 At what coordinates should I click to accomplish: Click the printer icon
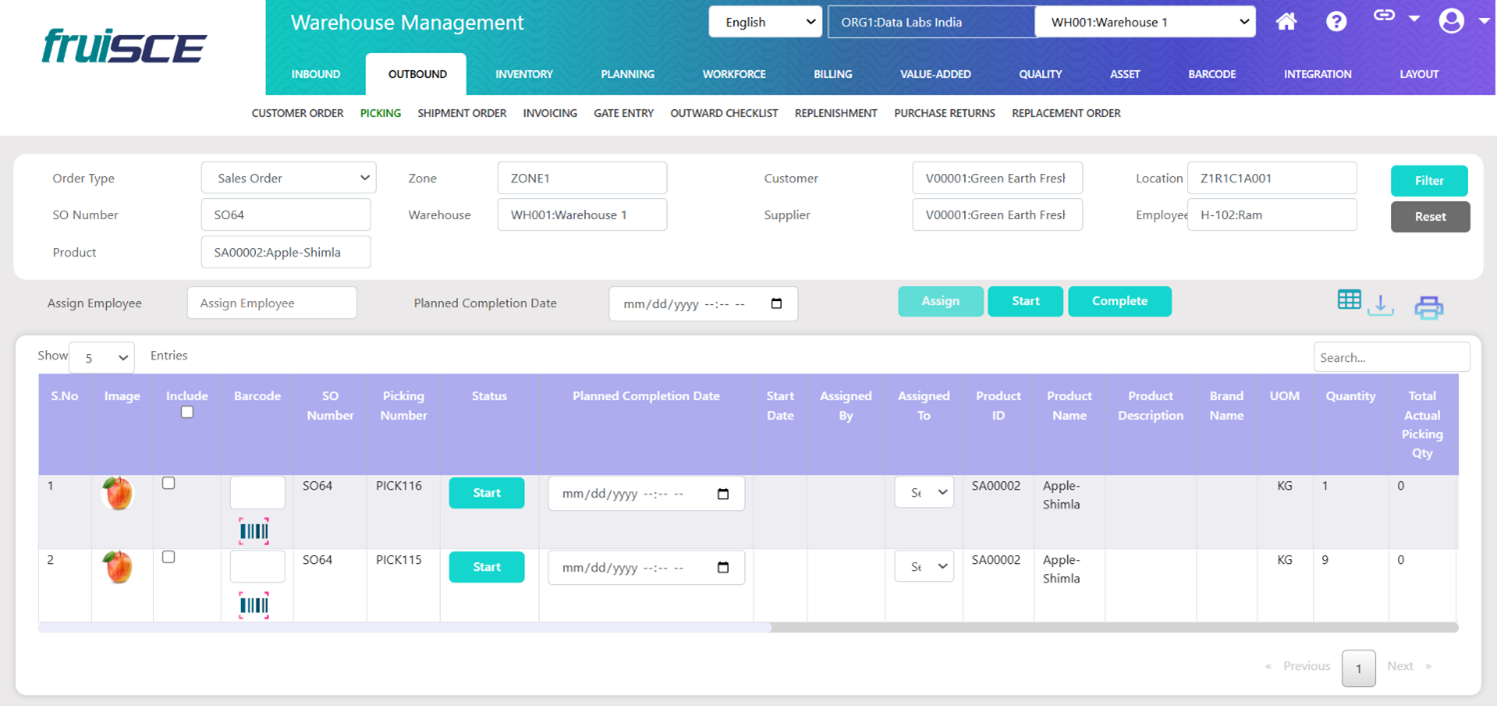click(1428, 308)
